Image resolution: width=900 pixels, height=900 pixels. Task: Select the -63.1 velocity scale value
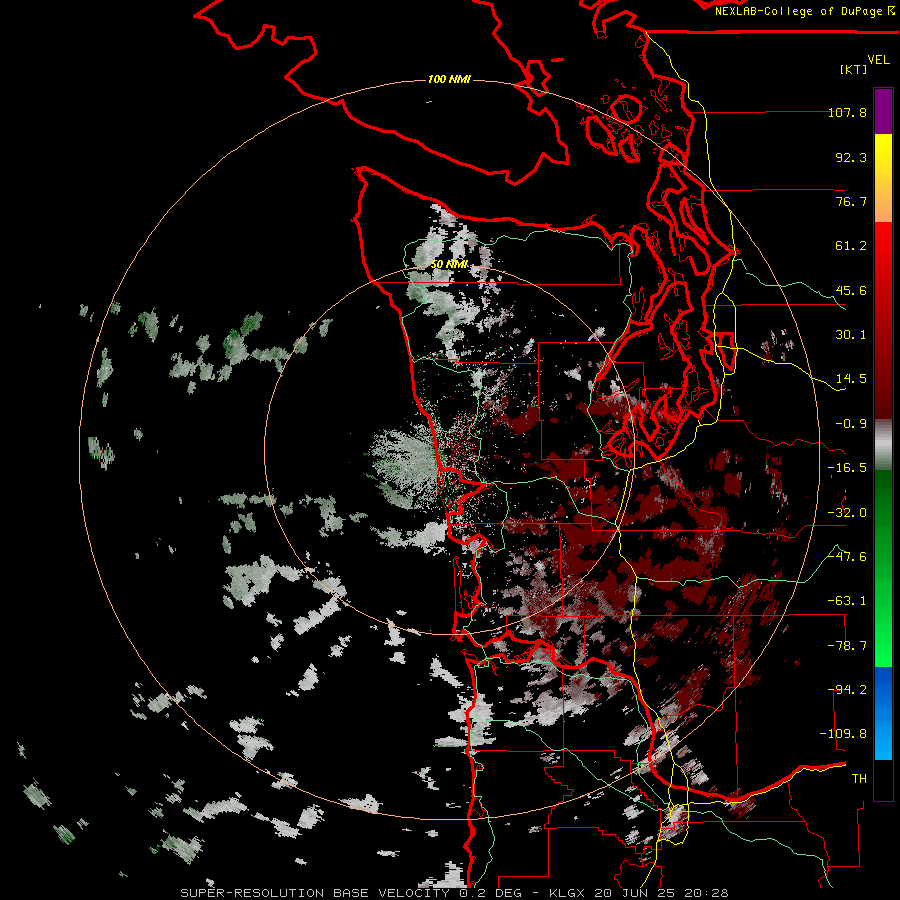point(847,601)
